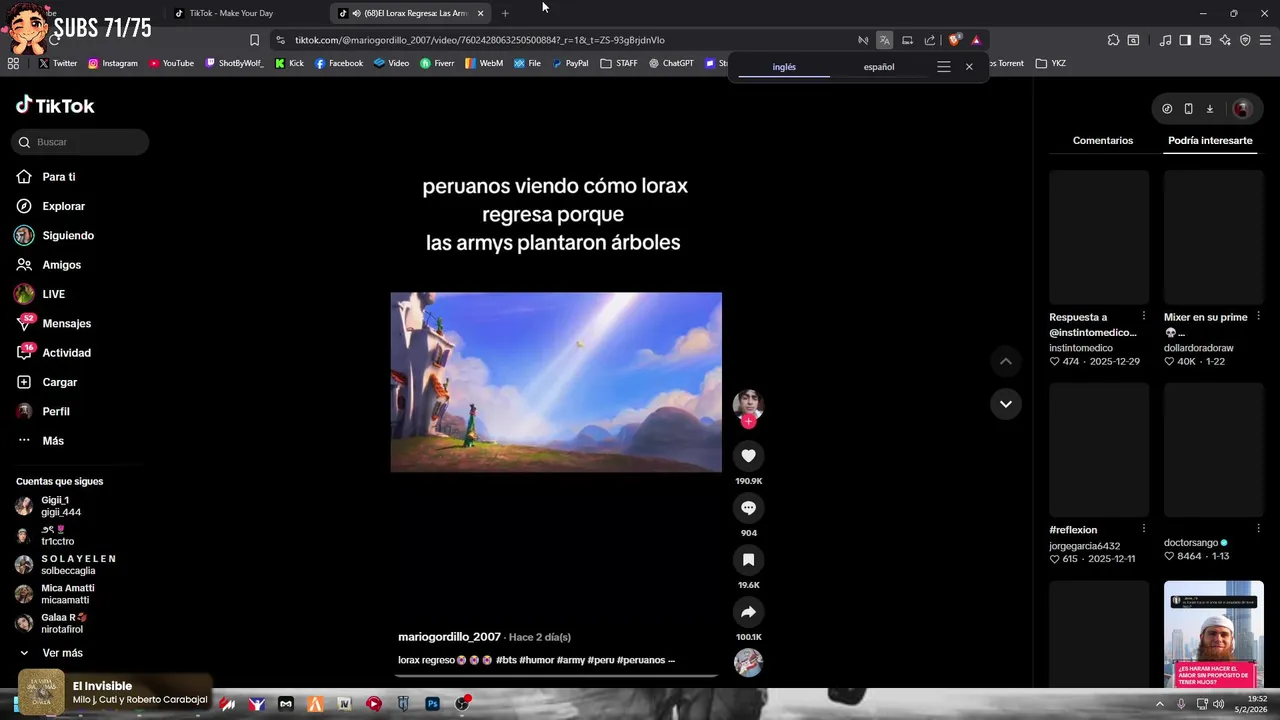This screenshot has width=1280, height=720.
Task: Show hidden system tray icons
Action: pos(1160,704)
